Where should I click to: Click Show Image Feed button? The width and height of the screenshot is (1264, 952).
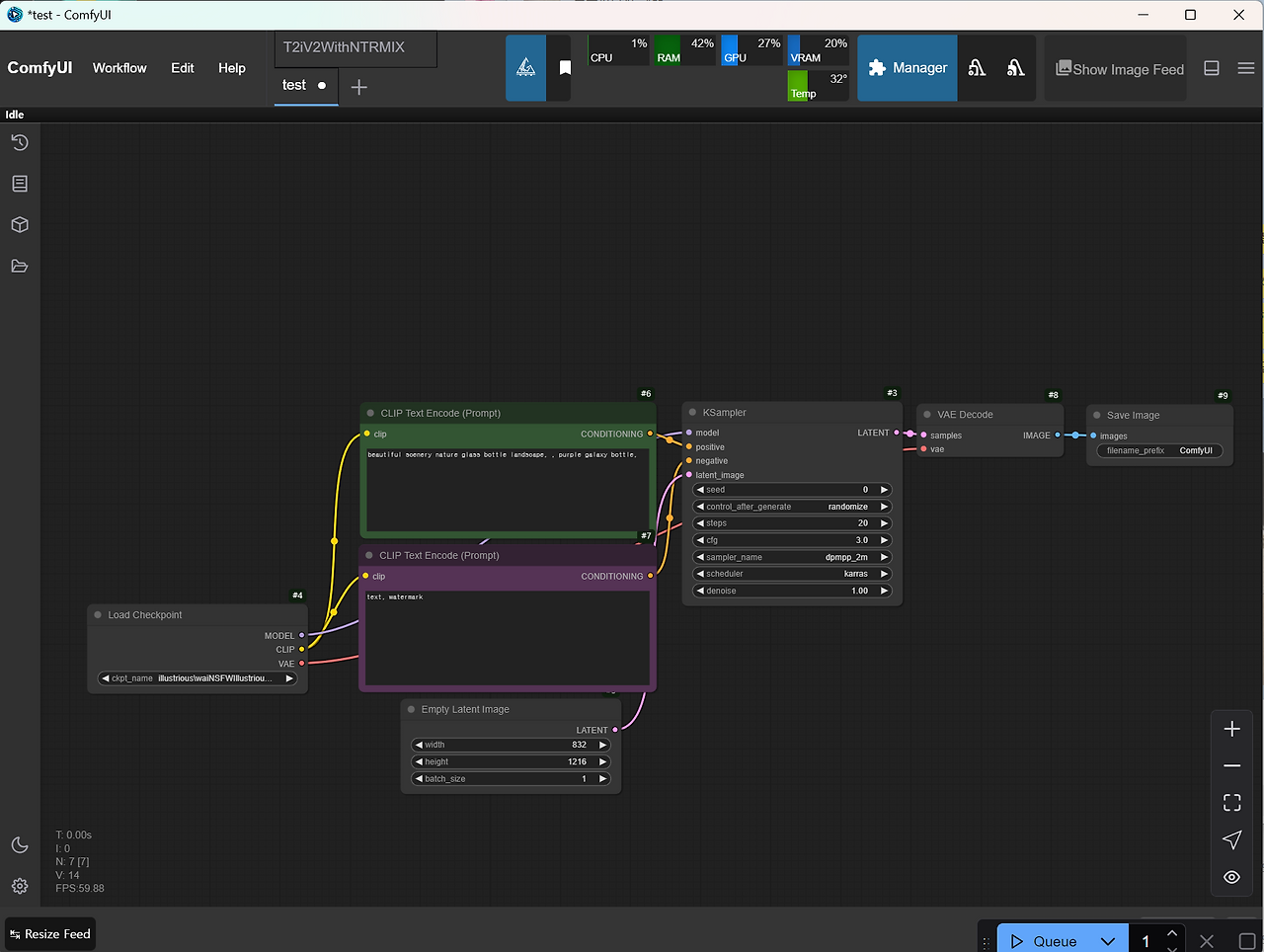pyautogui.click(x=1120, y=69)
